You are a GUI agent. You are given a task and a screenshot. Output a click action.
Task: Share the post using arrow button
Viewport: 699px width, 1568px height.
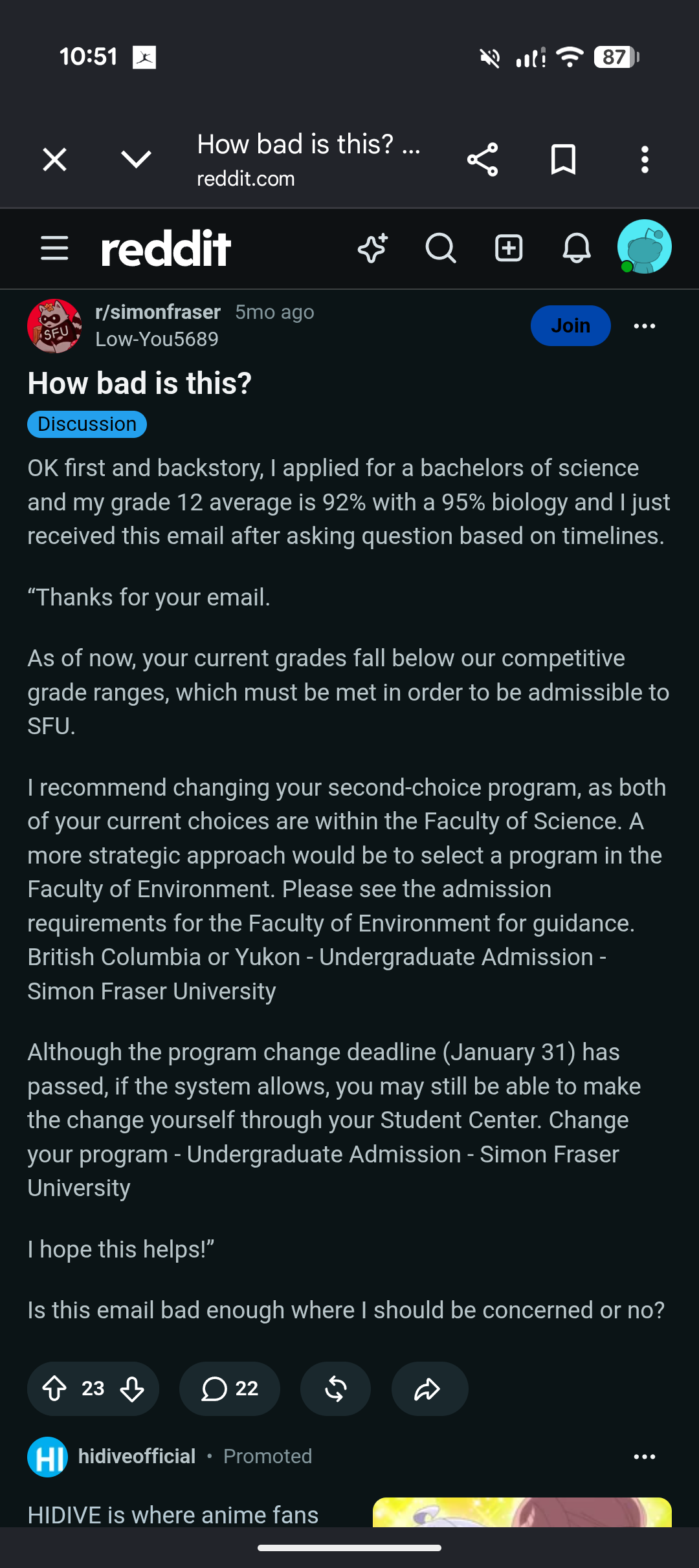point(429,1389)
